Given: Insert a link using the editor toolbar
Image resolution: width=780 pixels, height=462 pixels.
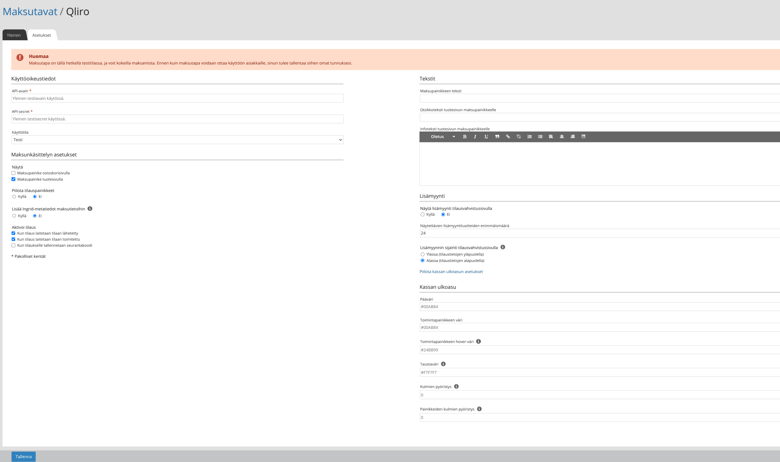Looking at the screenshot, I should pos(508,137).
